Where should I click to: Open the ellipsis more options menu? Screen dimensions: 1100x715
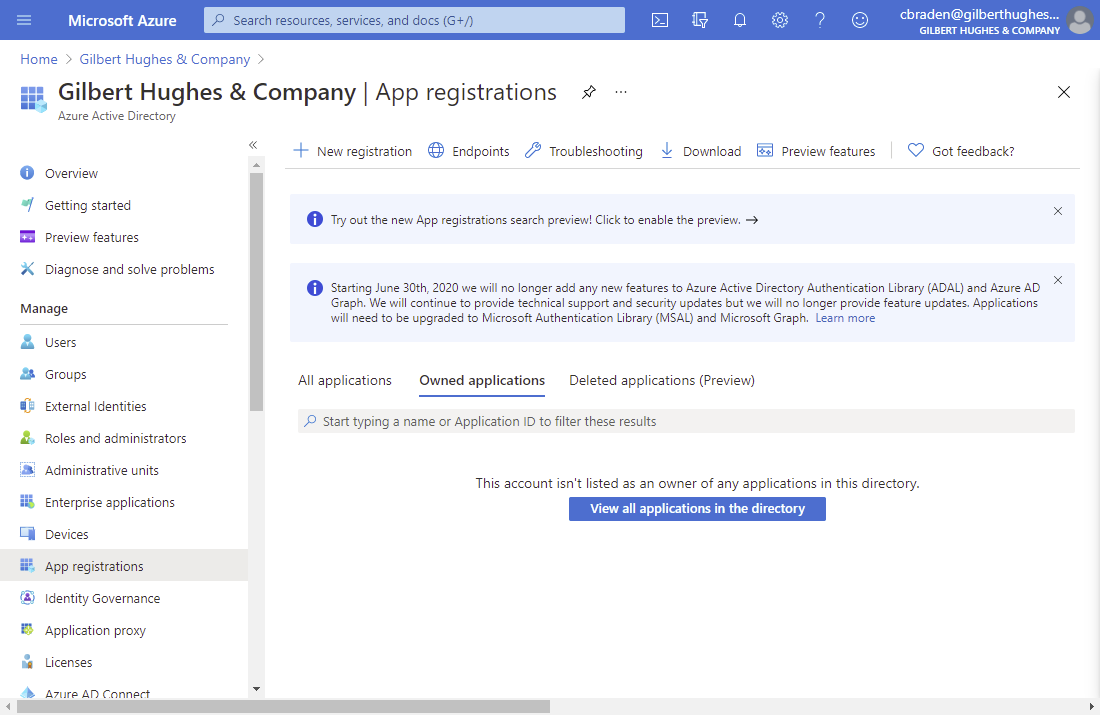click(x=621, y=92)
